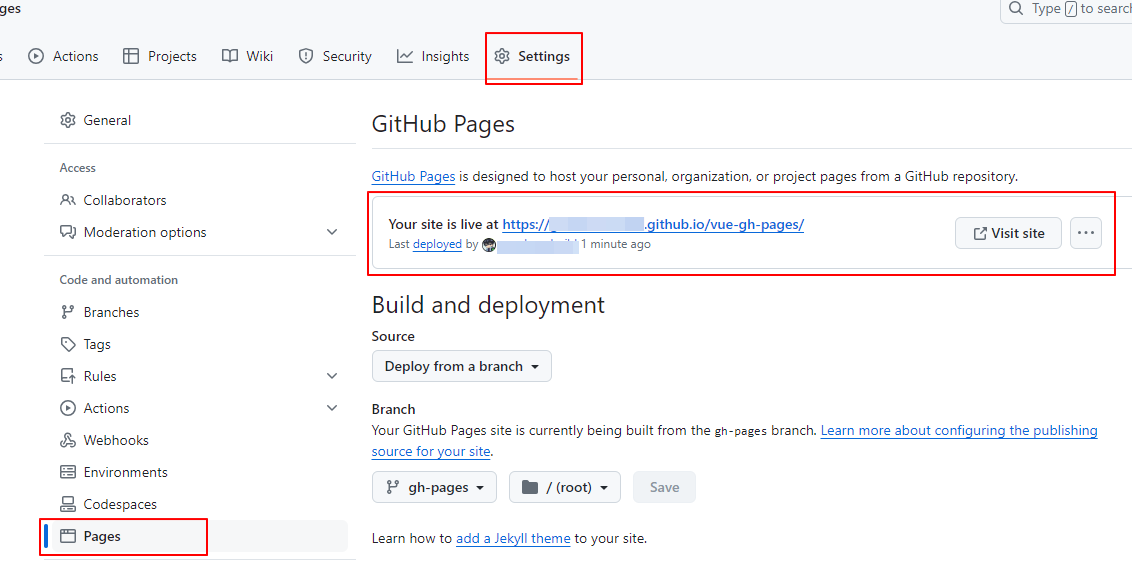Select Tags in settings sidebar
Image resolution: width=1132 pixels, height=575 pixels.
point(196,345)
